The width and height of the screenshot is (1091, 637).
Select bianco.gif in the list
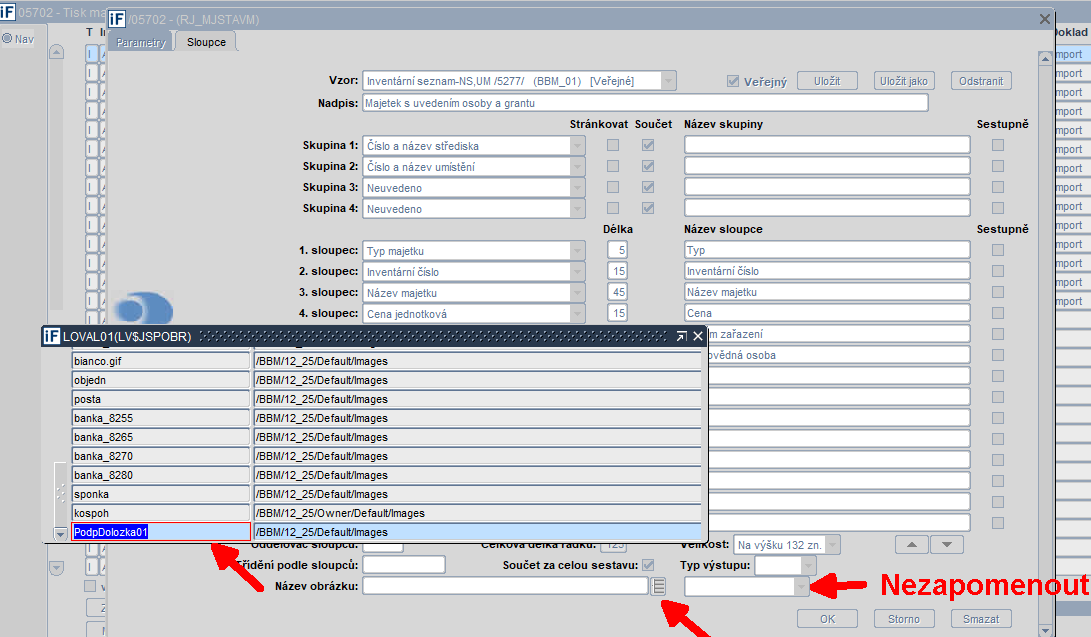click(161, 361)
